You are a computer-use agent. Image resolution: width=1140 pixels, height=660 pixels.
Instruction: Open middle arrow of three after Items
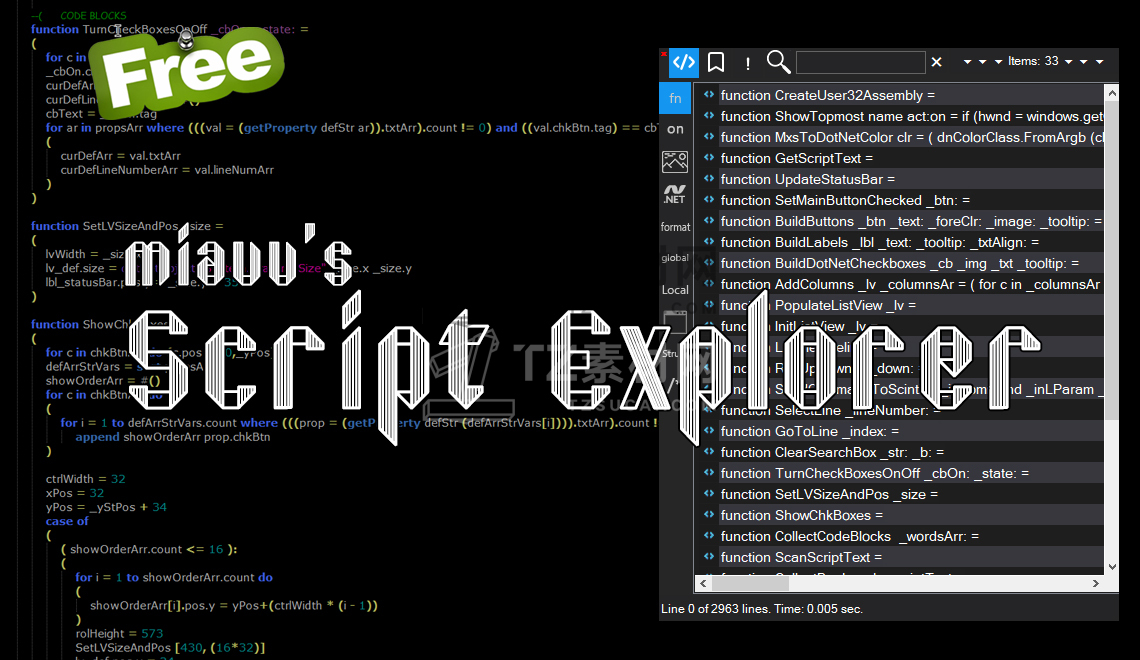click(1084, 63)
